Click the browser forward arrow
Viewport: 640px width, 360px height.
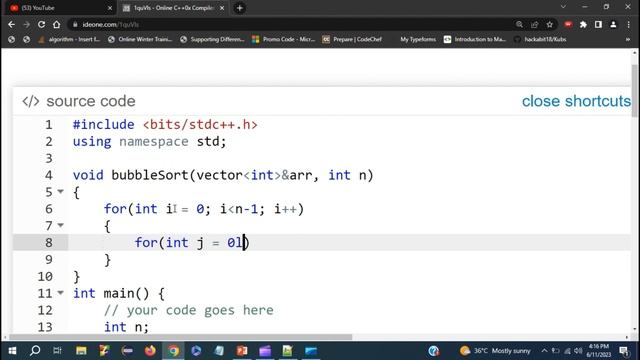tap(27, 24)
